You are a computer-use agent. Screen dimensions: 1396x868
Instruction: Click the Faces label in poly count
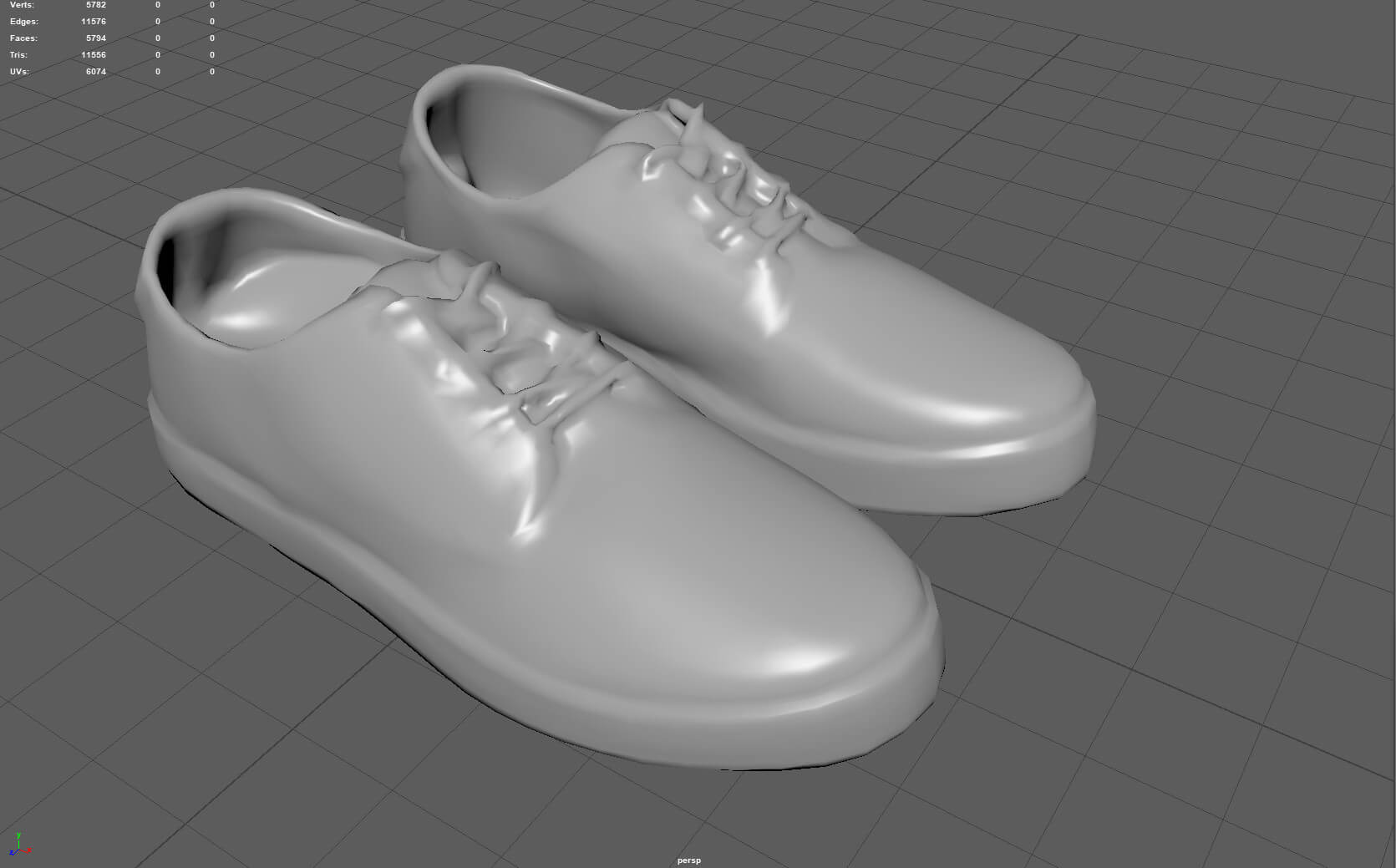23,38
